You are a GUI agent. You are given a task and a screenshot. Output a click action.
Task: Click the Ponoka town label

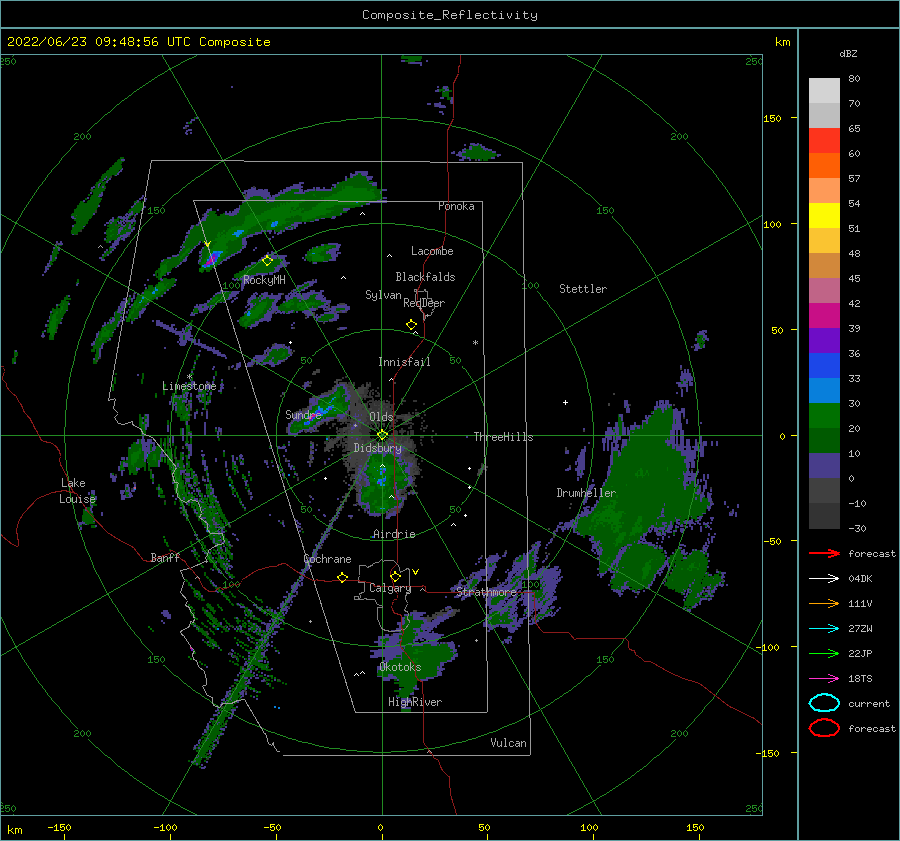coord(456,206)
